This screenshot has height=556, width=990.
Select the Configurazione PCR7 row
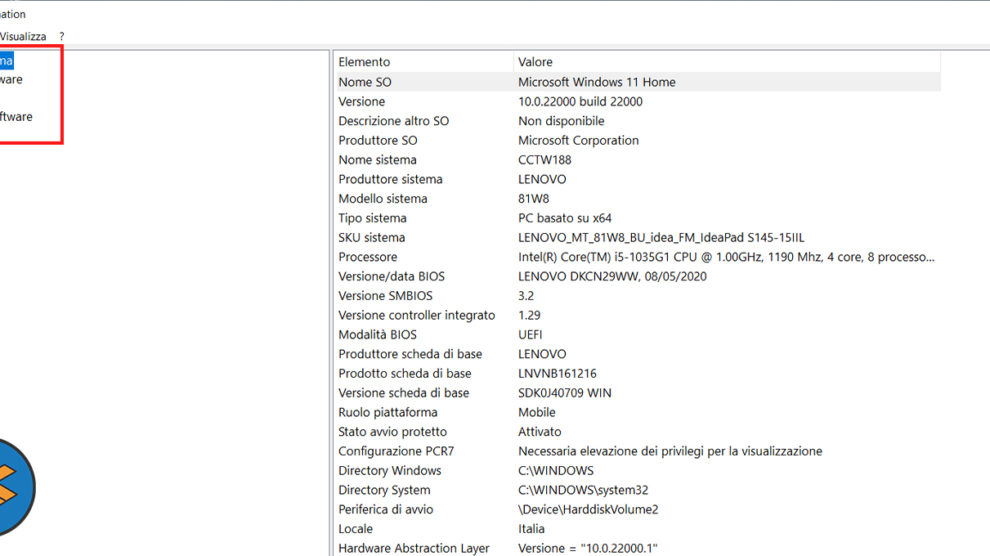tap(396, 452)
